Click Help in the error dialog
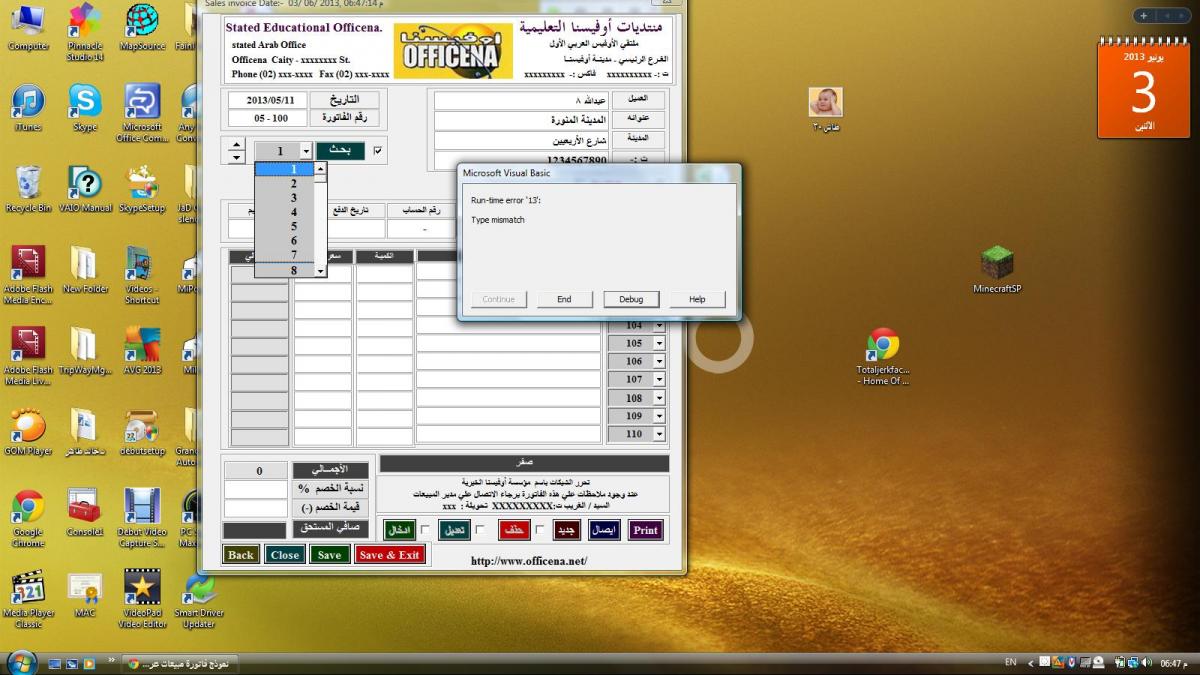This screenshot has width=1200, height=675. pyautogui.click(x=697, y=299)
